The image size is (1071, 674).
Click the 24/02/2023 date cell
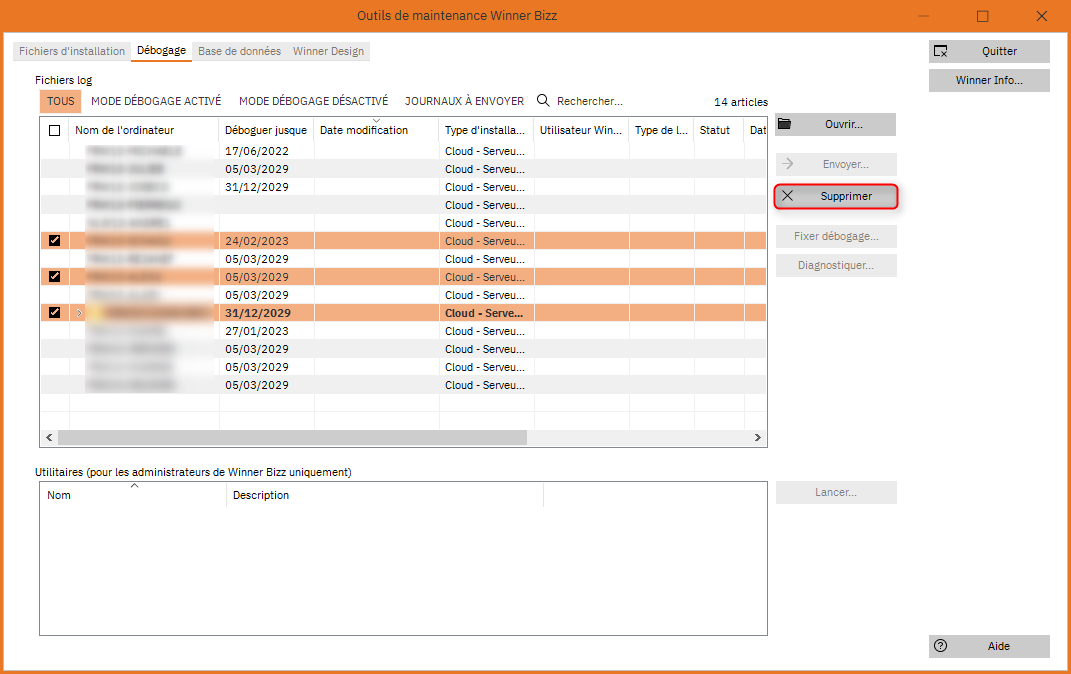click(x=266, y=241)
